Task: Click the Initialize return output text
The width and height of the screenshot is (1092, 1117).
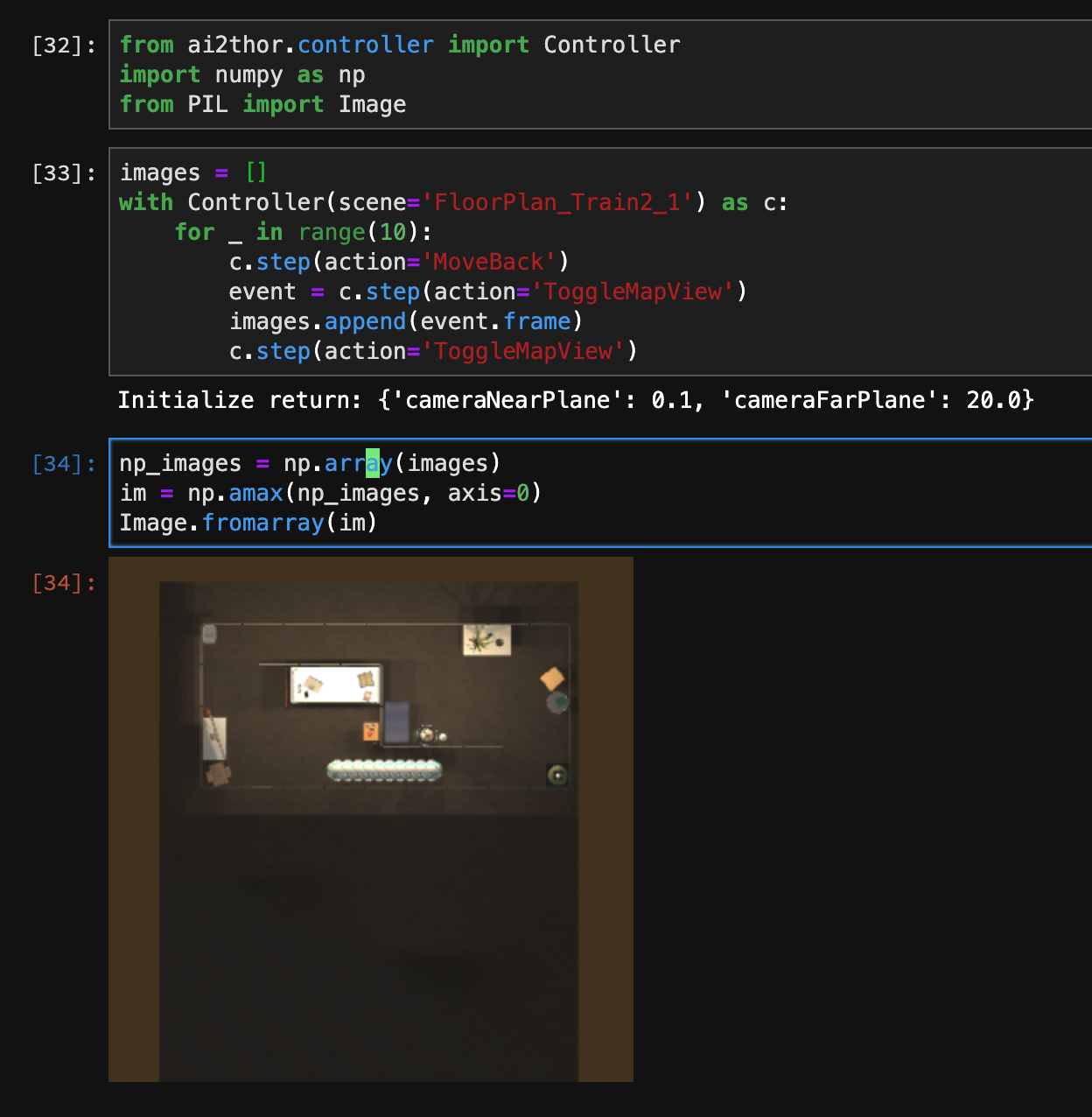Action: point(576,400)
